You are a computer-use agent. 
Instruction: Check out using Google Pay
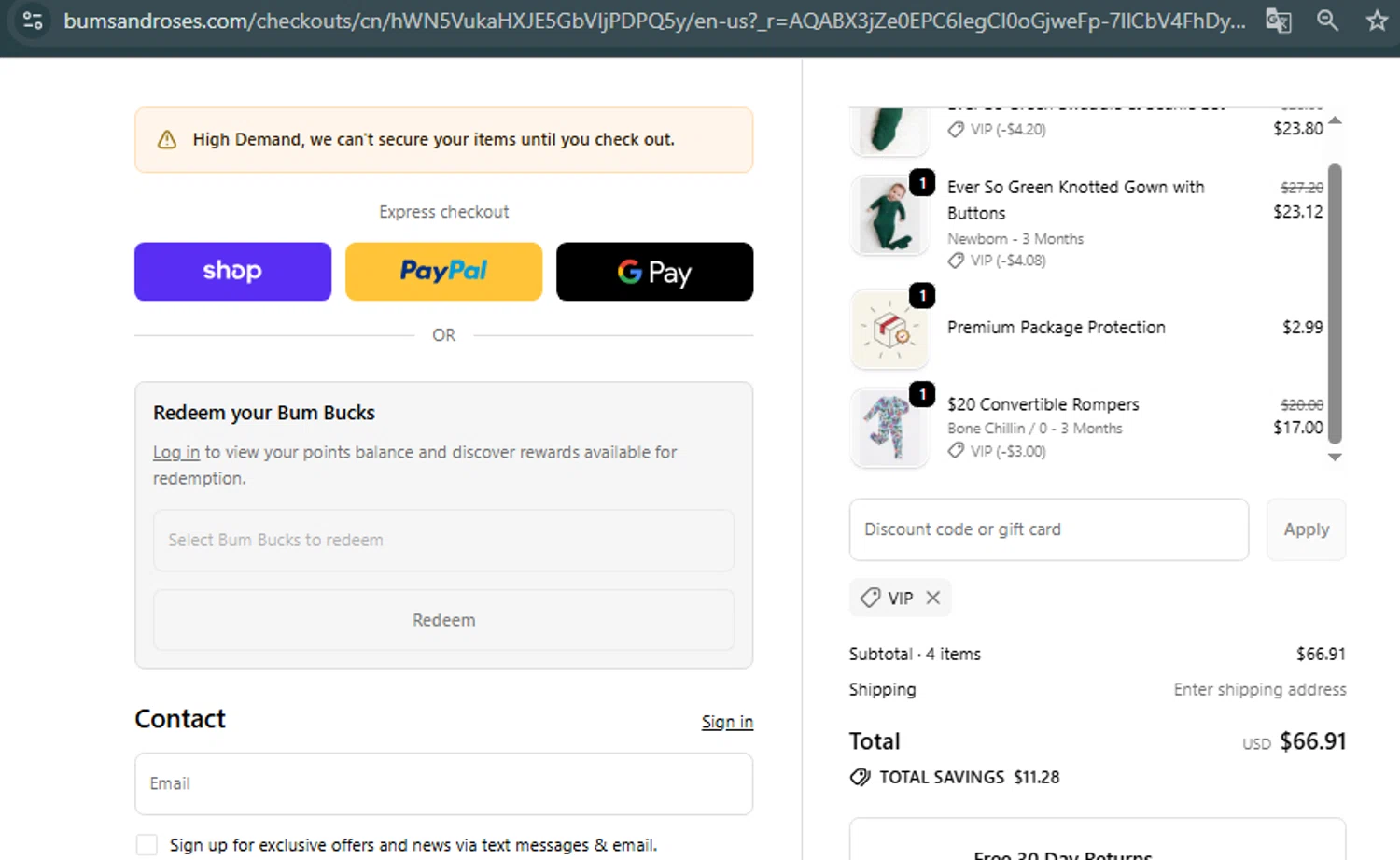(x=654, y=272)
